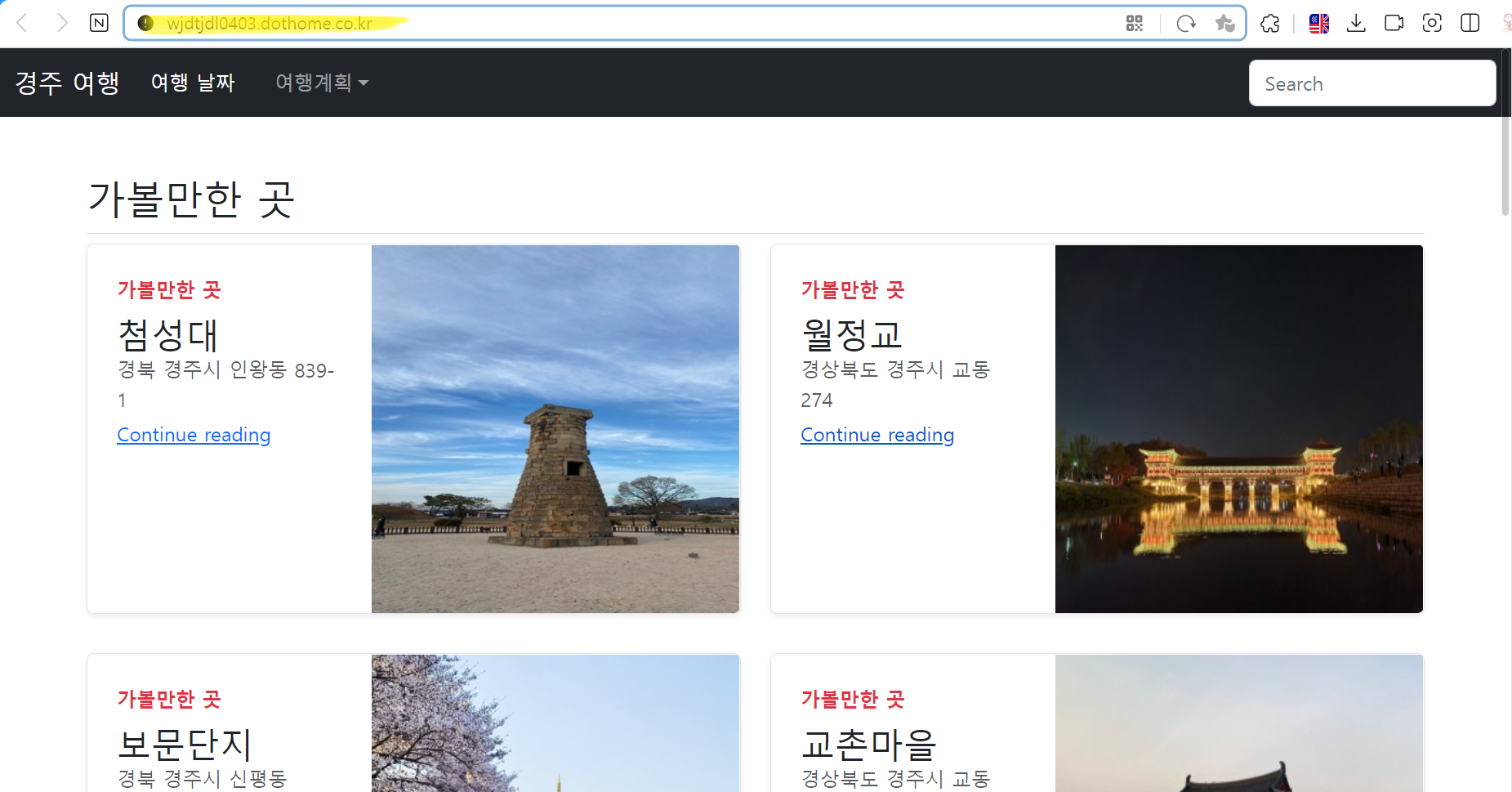Click red 가볼만한 곳 label on 교촌마을 card
This screenshot has height=792, width=1512.
coord(853,699)
